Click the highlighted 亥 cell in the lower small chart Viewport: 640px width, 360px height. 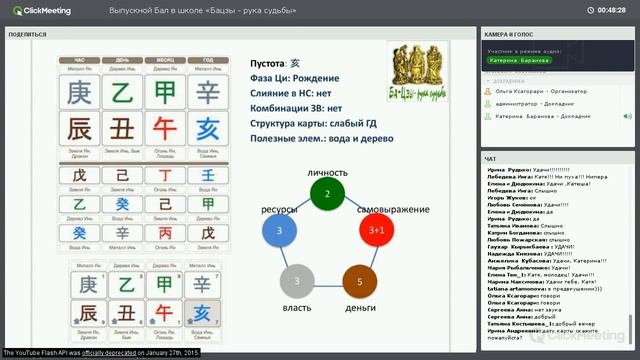tap(202, 313)
